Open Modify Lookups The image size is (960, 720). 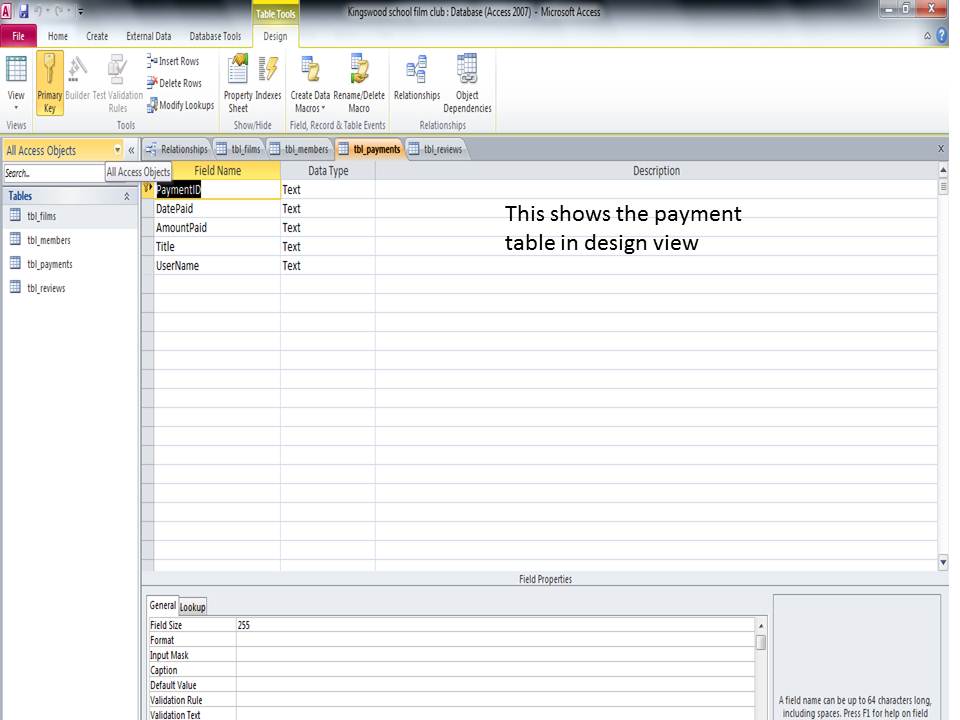181,105
